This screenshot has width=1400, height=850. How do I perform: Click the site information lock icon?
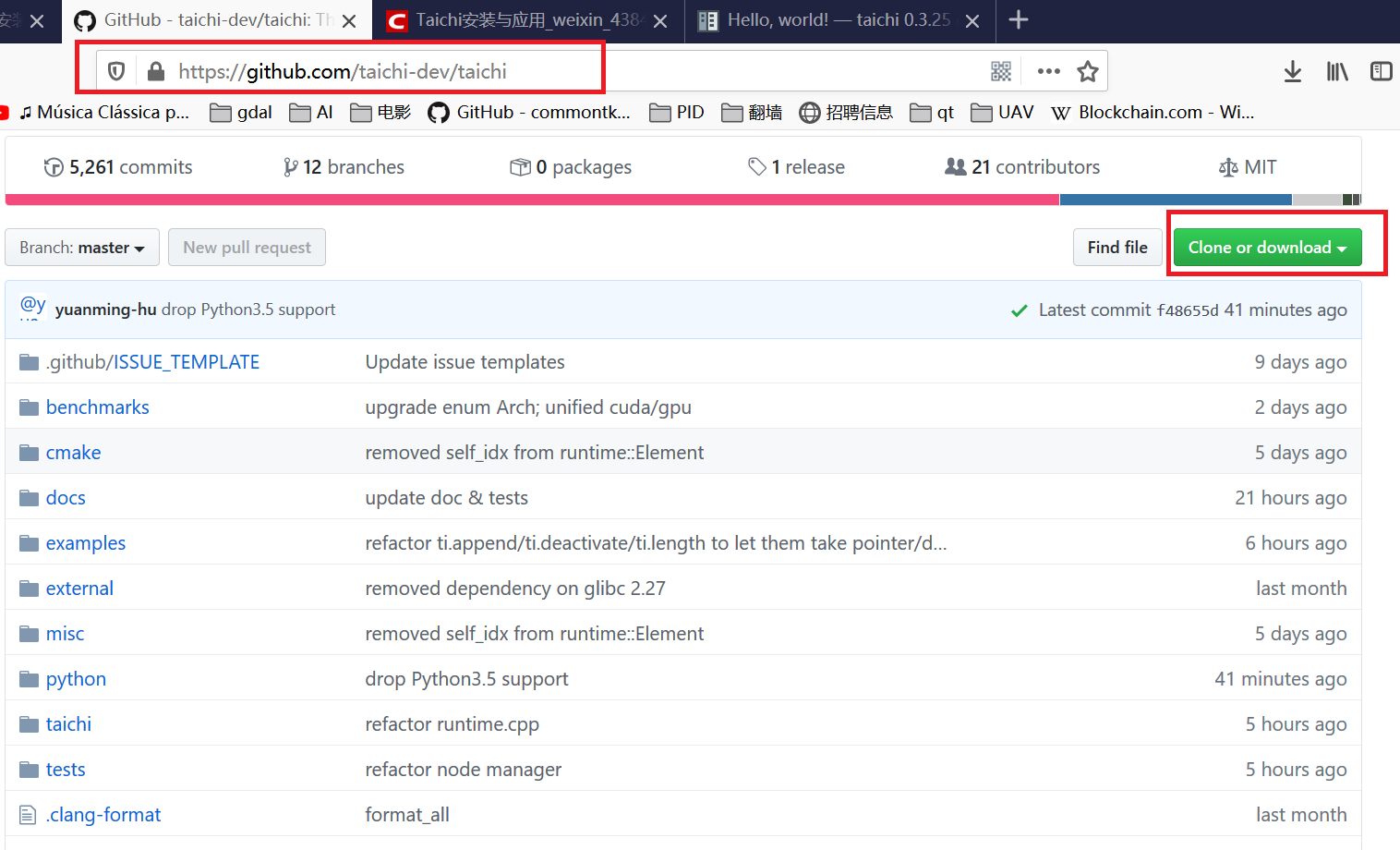click(156, 70)
